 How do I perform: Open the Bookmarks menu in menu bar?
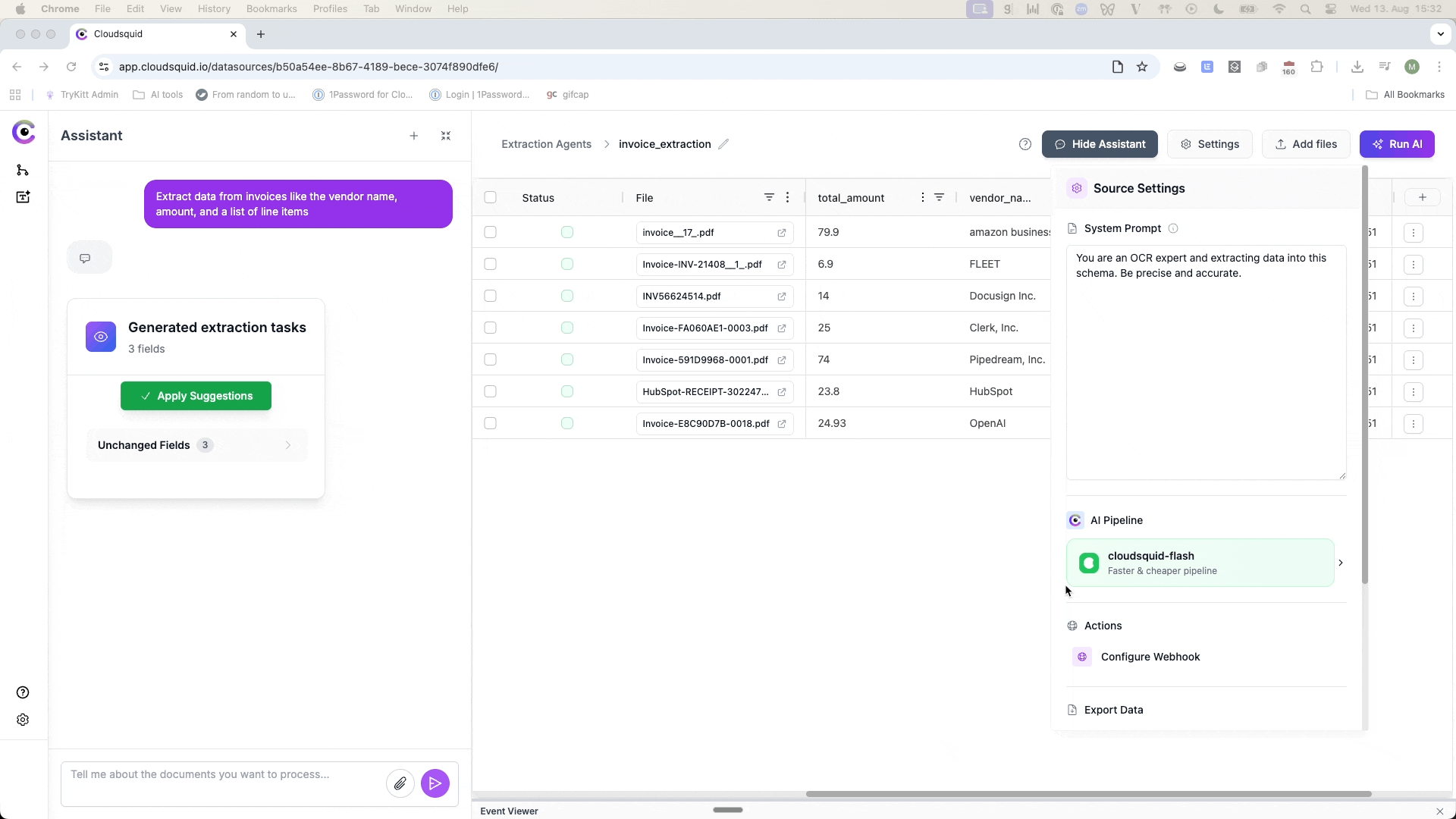point(271,8)
